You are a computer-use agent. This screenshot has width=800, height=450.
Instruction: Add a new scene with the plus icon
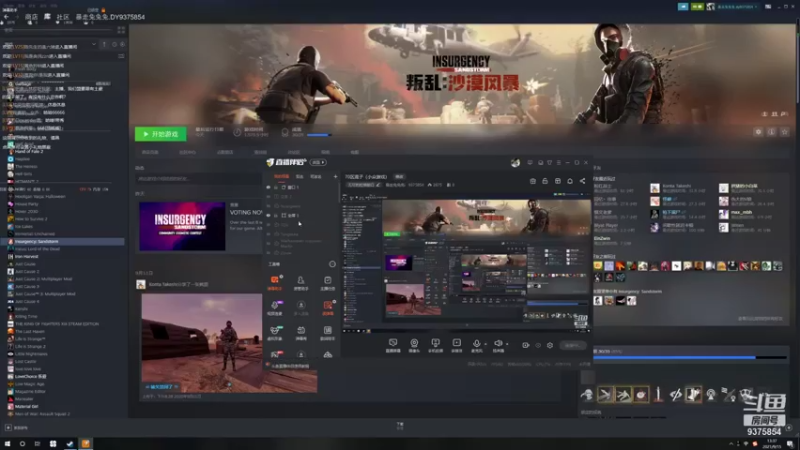click(335, 177)
